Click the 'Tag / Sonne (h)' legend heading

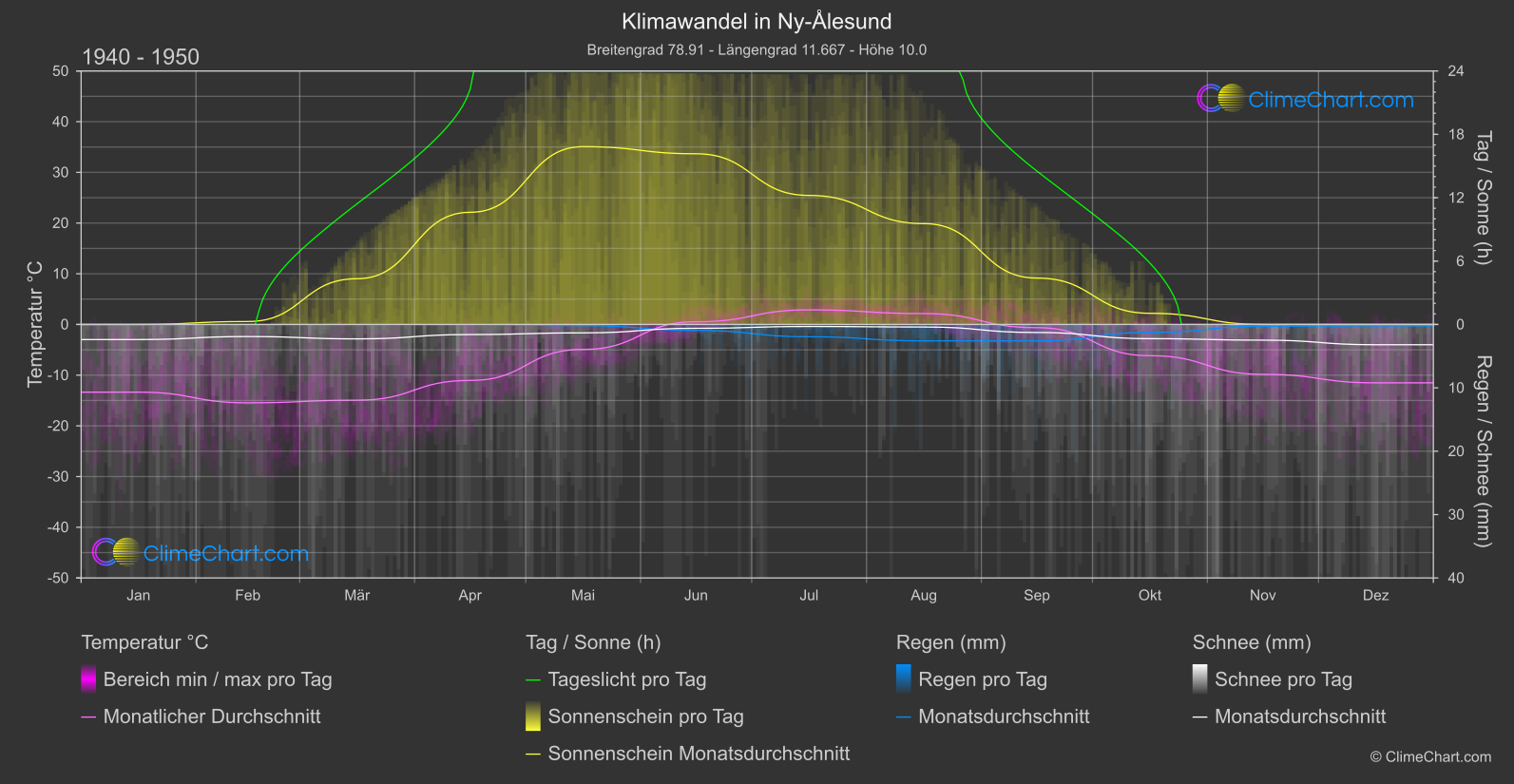(593, 642)
